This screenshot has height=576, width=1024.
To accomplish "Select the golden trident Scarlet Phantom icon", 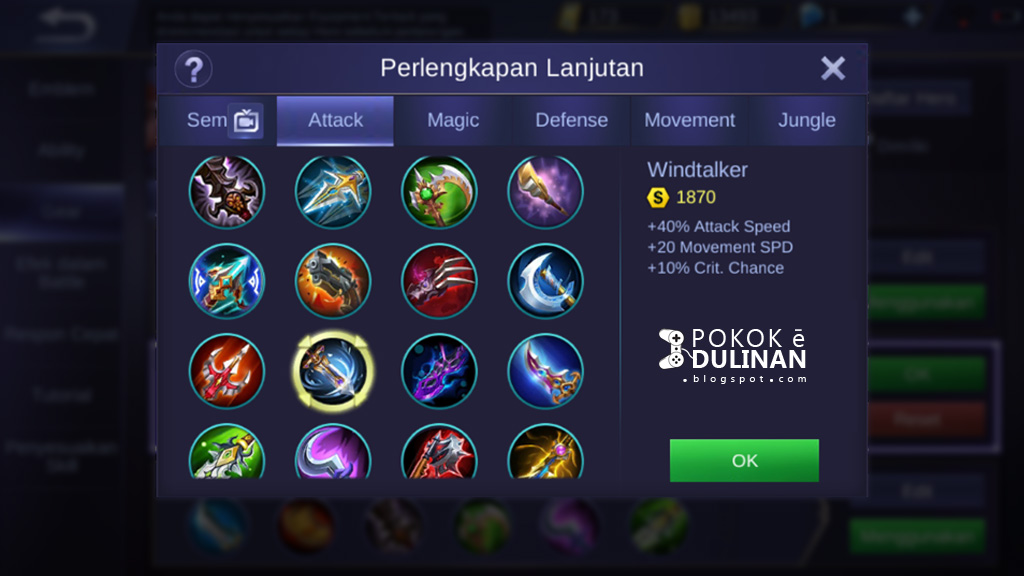I will coord(333,192).
